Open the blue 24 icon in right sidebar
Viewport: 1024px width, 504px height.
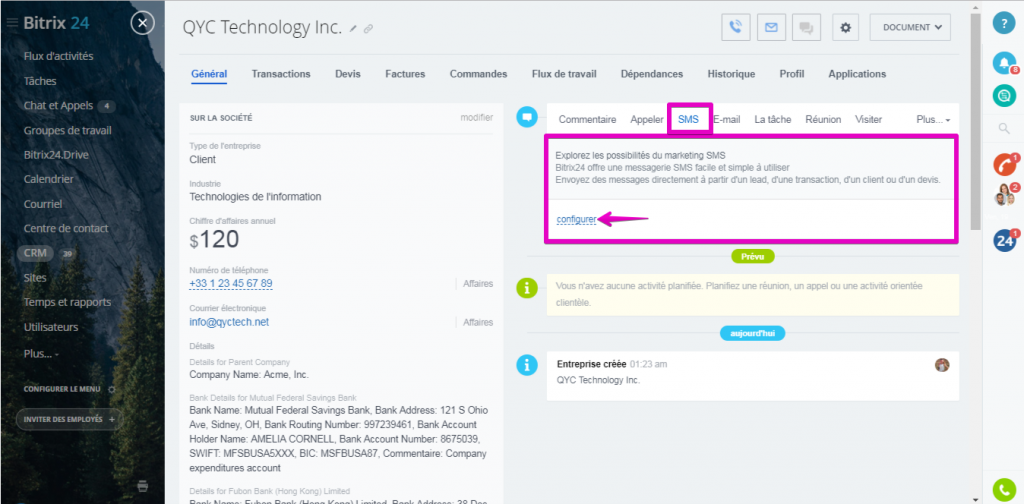pos(1004,241)
